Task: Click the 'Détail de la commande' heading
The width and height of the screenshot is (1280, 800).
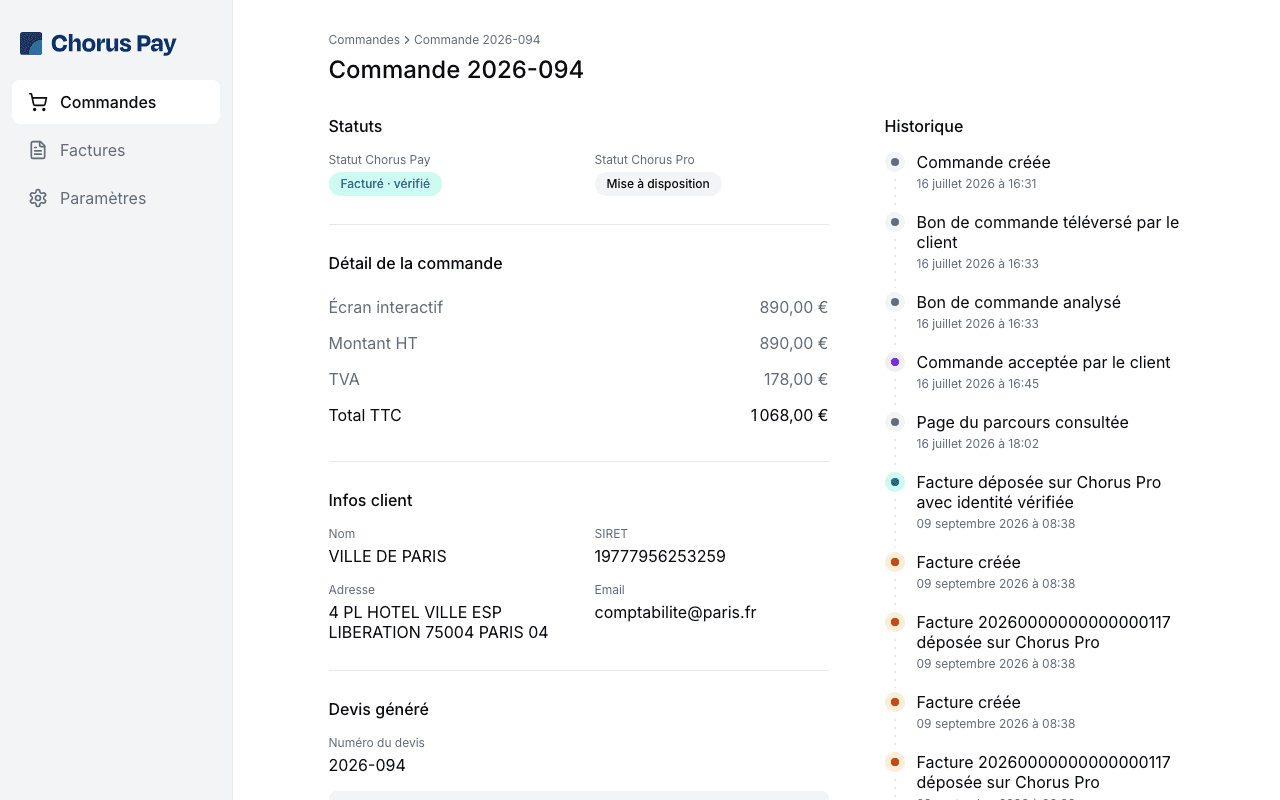Action: click(x=415, y=263)
